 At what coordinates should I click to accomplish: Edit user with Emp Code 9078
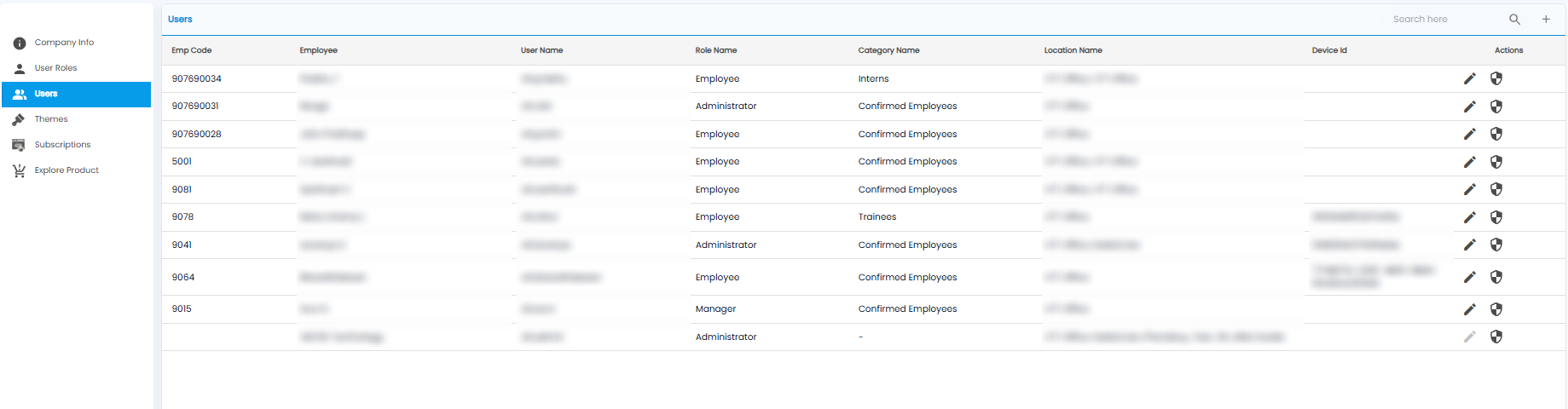(1469, 217)
